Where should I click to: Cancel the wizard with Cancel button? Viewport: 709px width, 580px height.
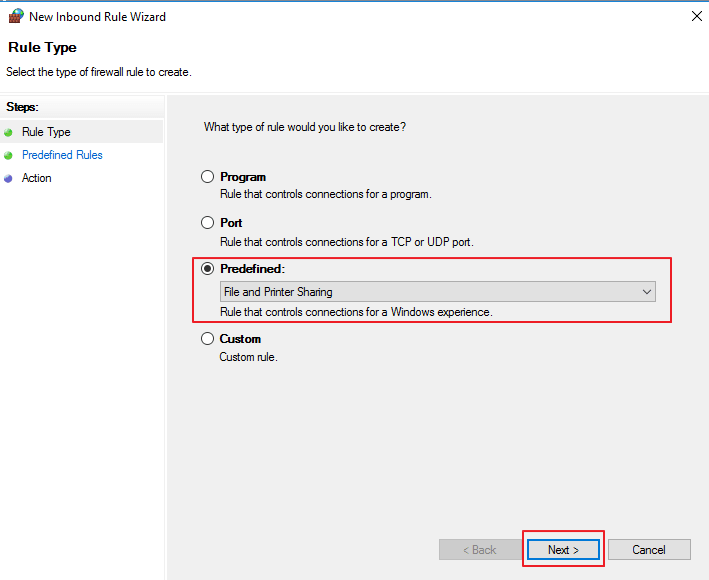point(649,550)
